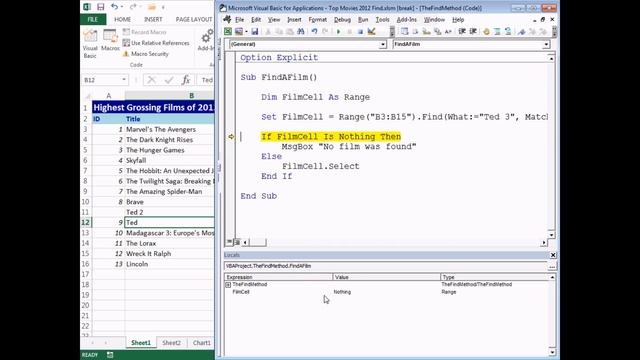Switch to Procedure View button below code pane
This screenshot has height=360, width=640.
[229, 242]
